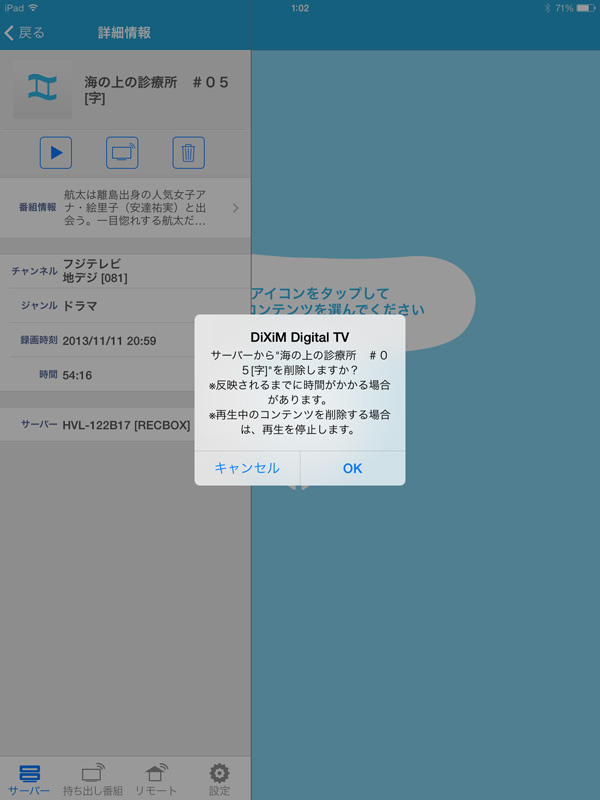Go back using the 戻る button
600x800 pixels.
[24, 33]
